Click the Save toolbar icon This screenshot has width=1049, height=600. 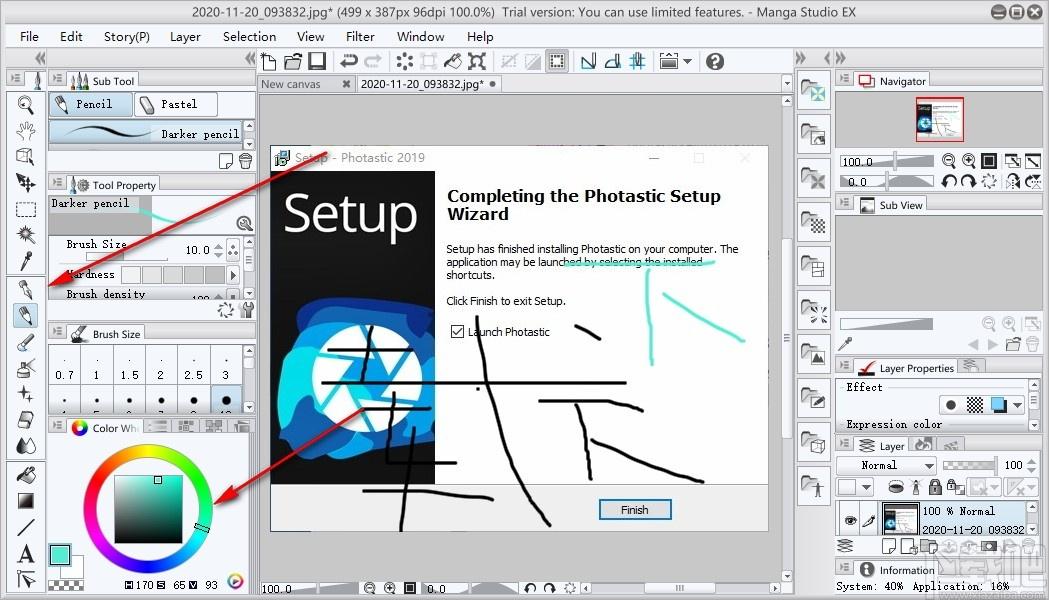pyautogui.click(x=316, y=62)
